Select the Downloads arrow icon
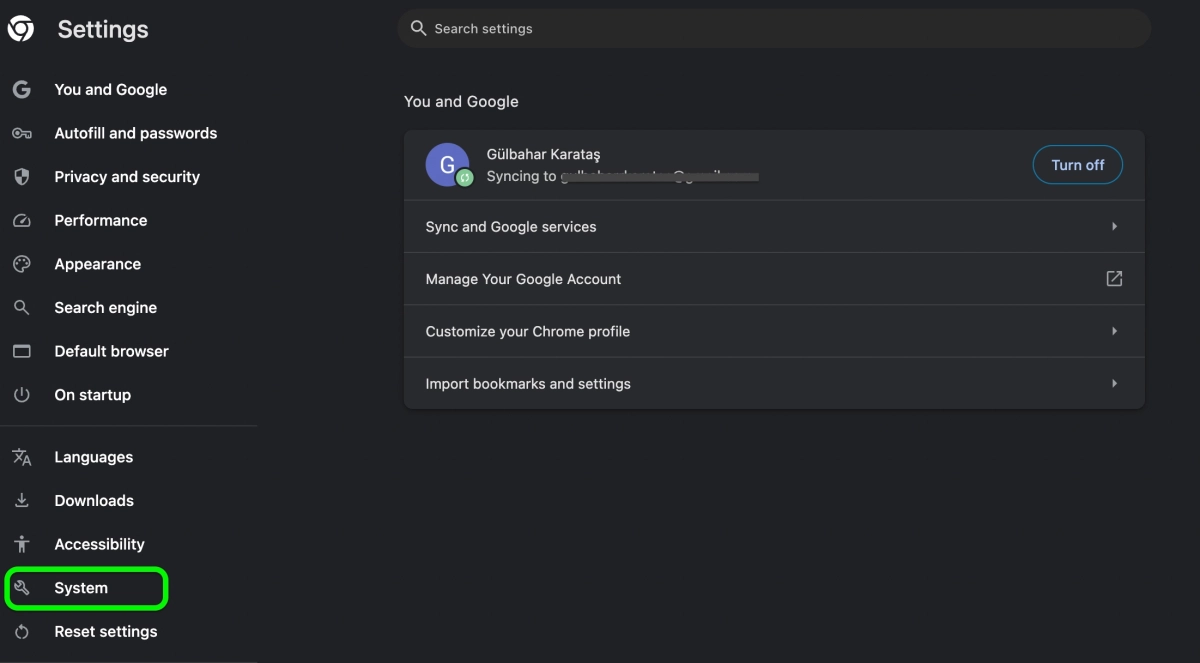 click(x=21, y=500)
